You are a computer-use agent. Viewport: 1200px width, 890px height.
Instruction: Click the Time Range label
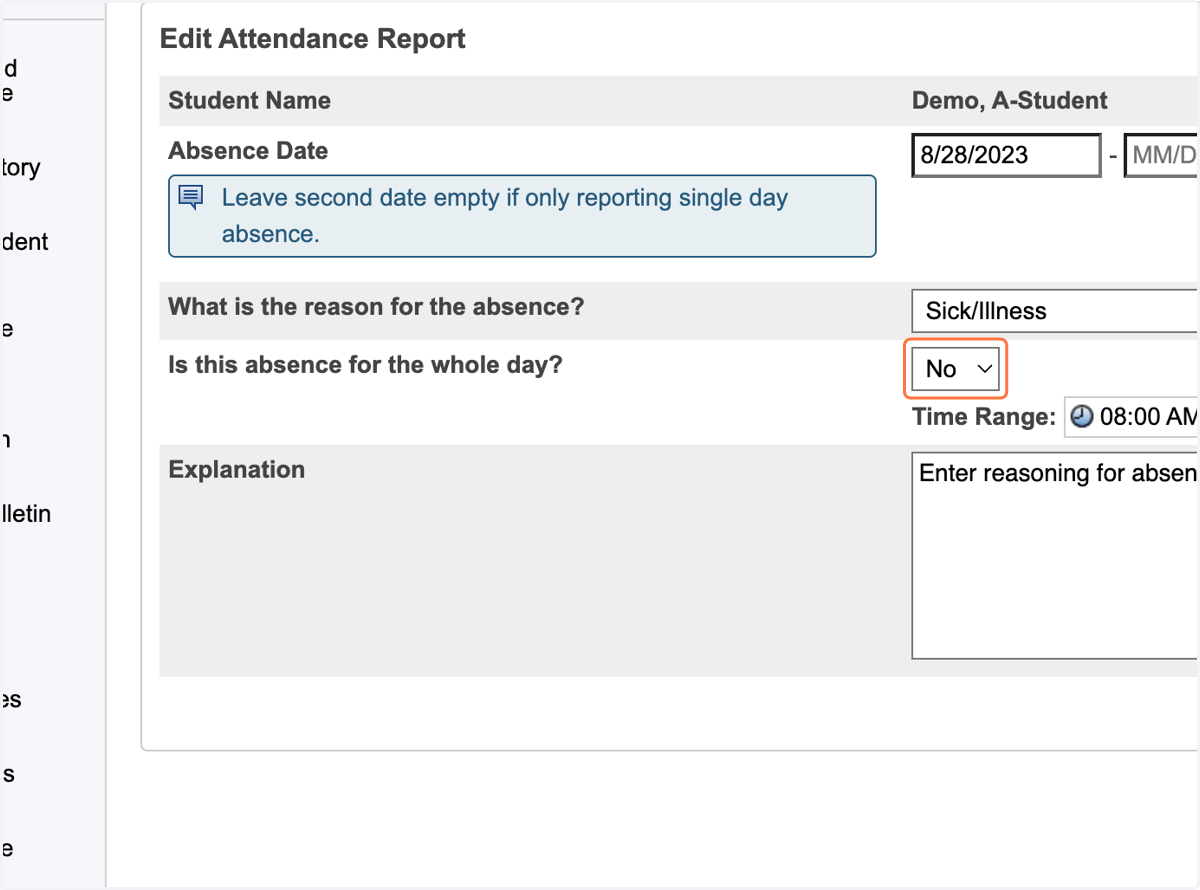pyautogui.click(x=984, y=417)
